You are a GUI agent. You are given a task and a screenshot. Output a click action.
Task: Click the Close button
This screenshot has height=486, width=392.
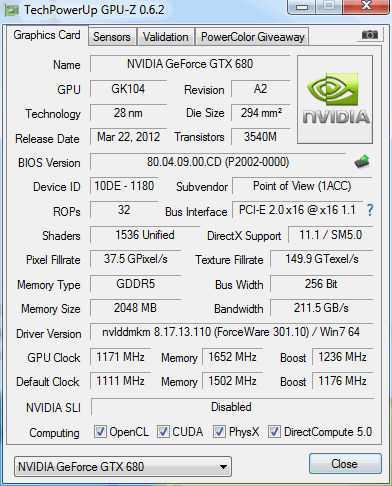click(x=345, y=464)
